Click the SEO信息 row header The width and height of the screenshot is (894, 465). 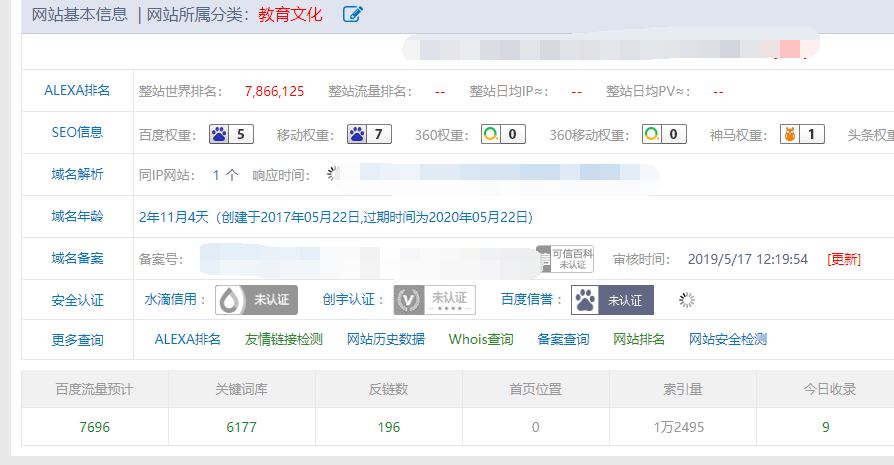[x=77, y=132]
